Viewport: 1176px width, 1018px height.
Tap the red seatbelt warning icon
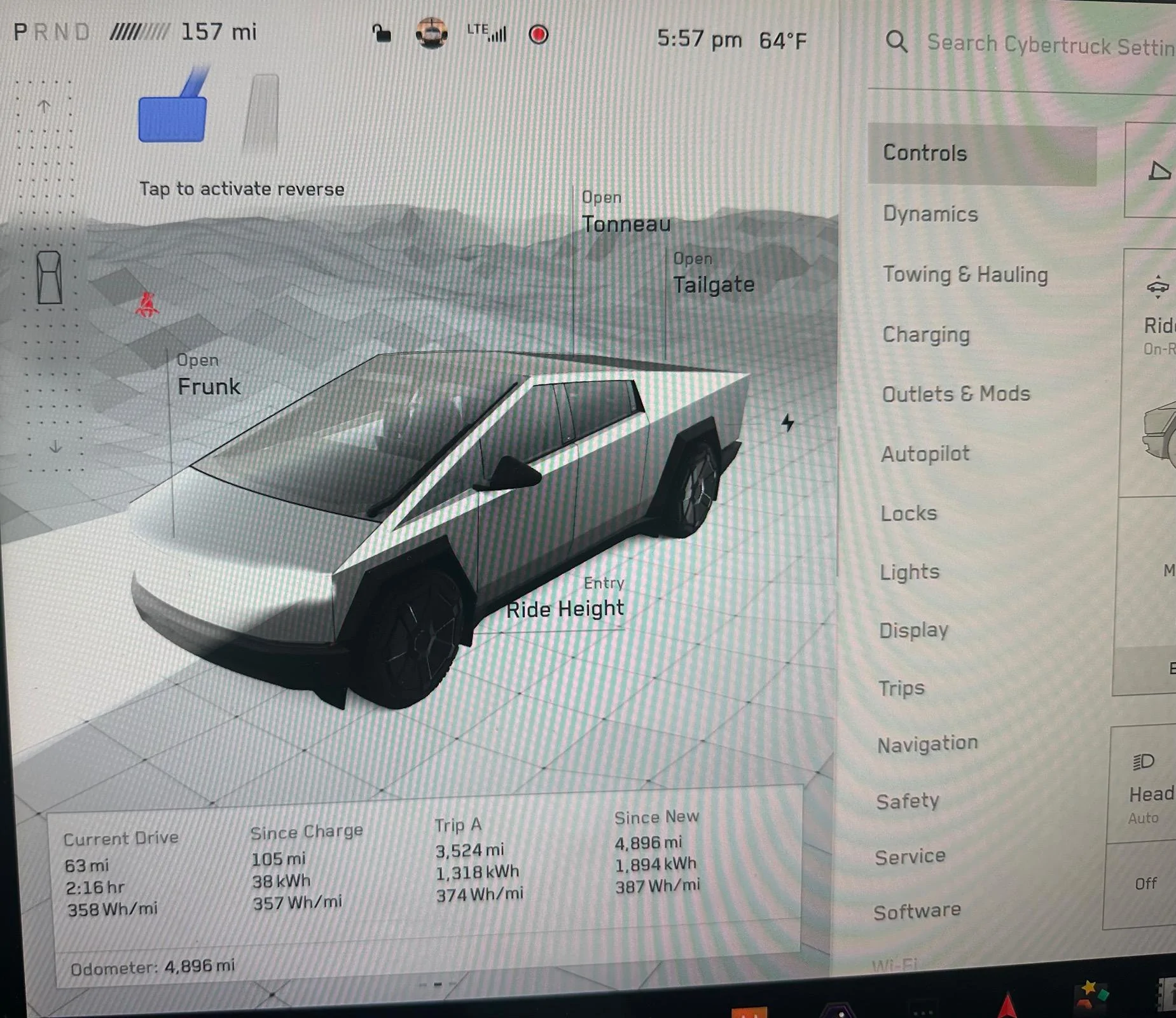pos(147,305)
